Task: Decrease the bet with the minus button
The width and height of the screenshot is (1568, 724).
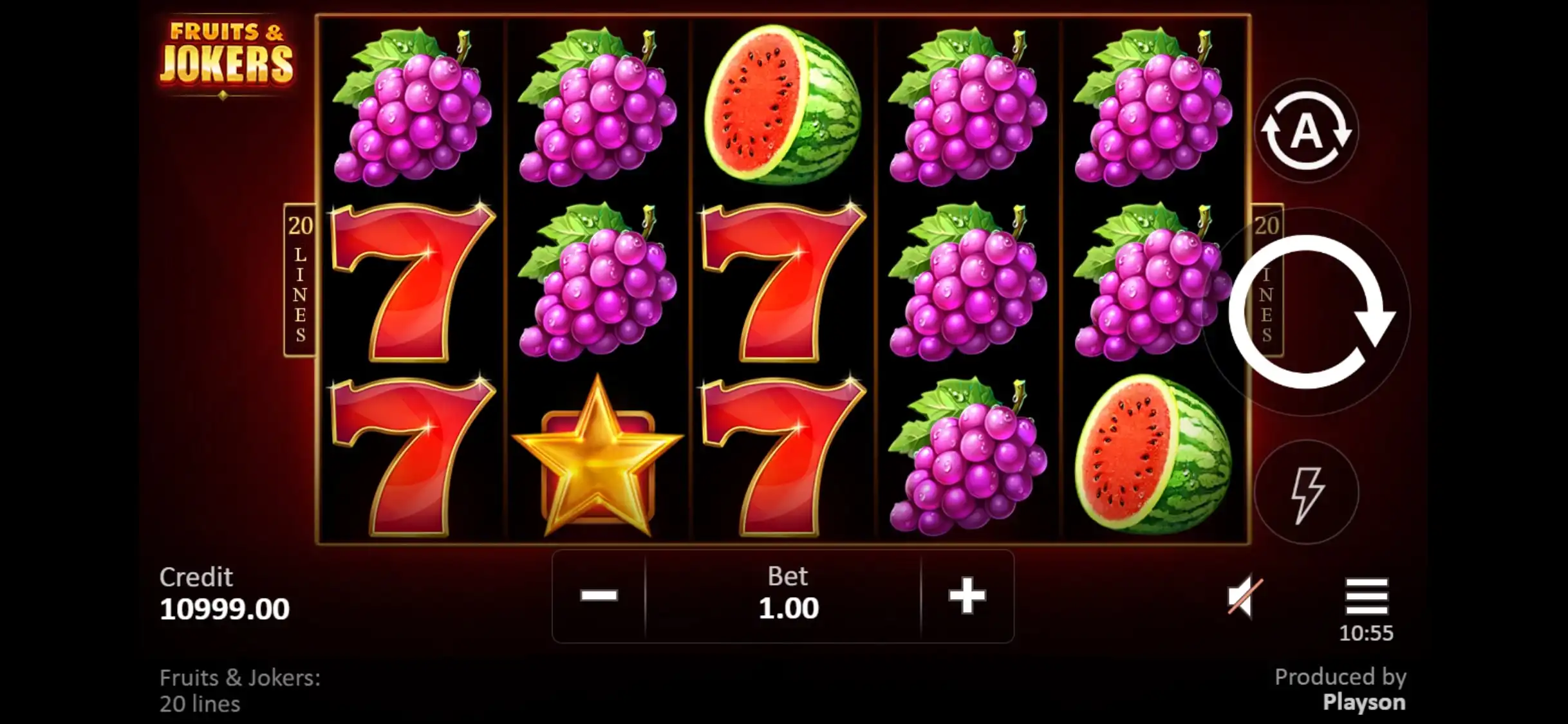Action: [x=599, y=596]
